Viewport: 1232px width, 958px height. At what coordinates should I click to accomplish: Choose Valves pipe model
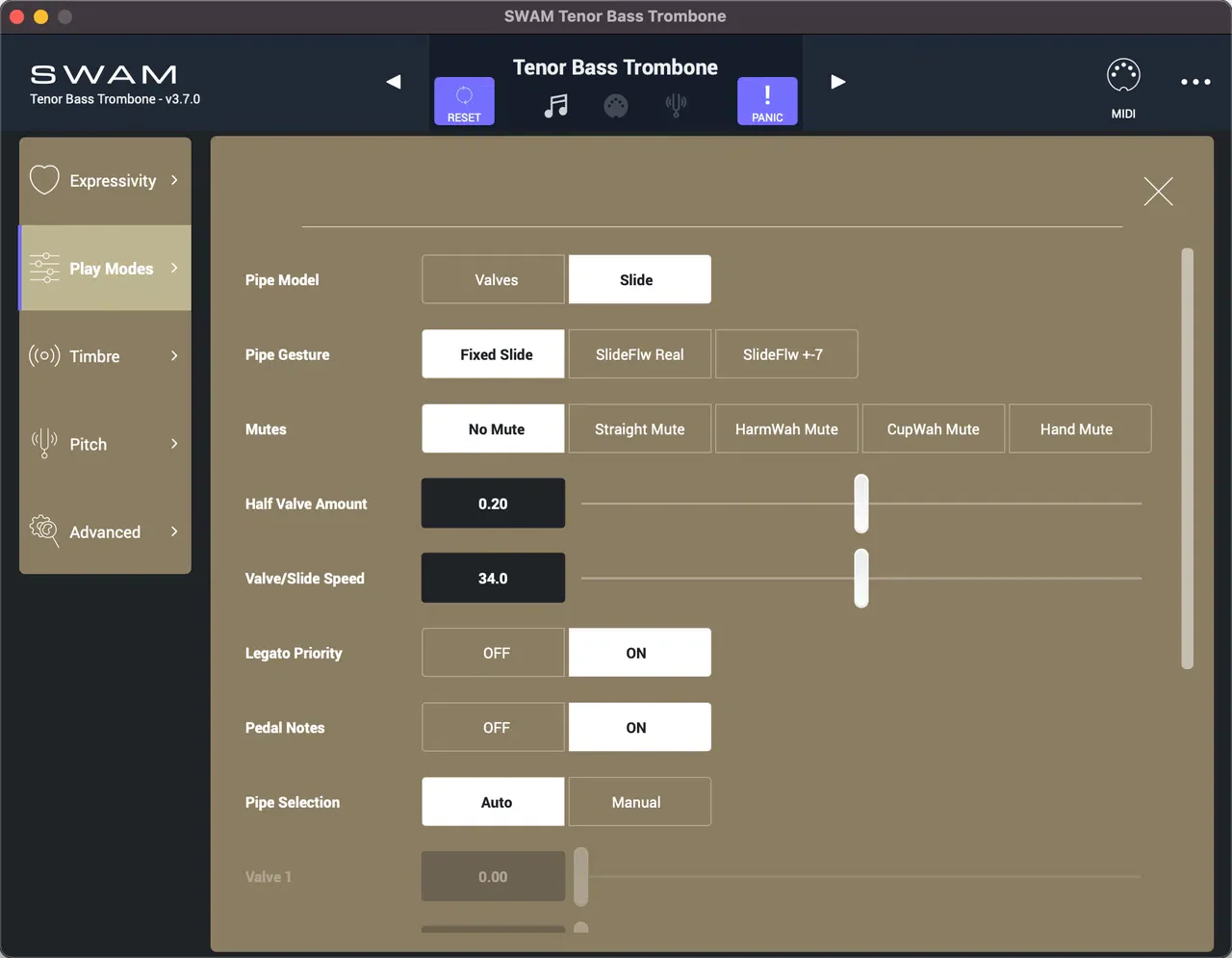pos(494,279)
